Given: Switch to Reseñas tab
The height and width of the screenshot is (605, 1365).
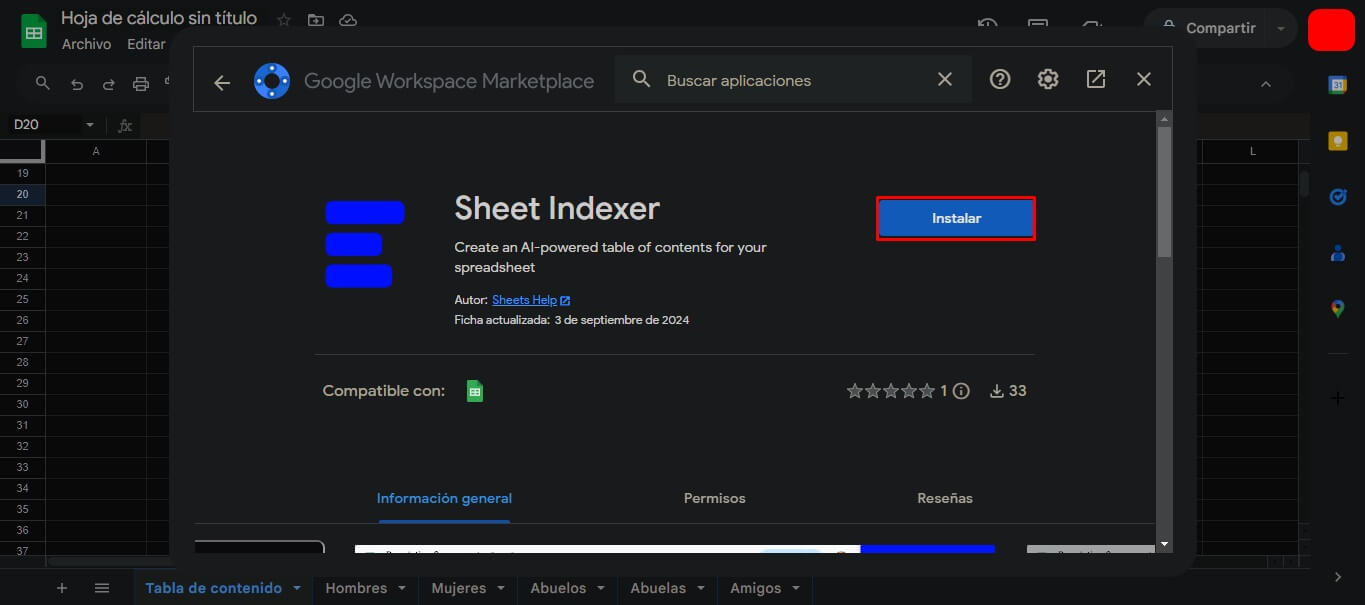Looking at the screenshot, I should pyautogui.click(x=945, y=498).
